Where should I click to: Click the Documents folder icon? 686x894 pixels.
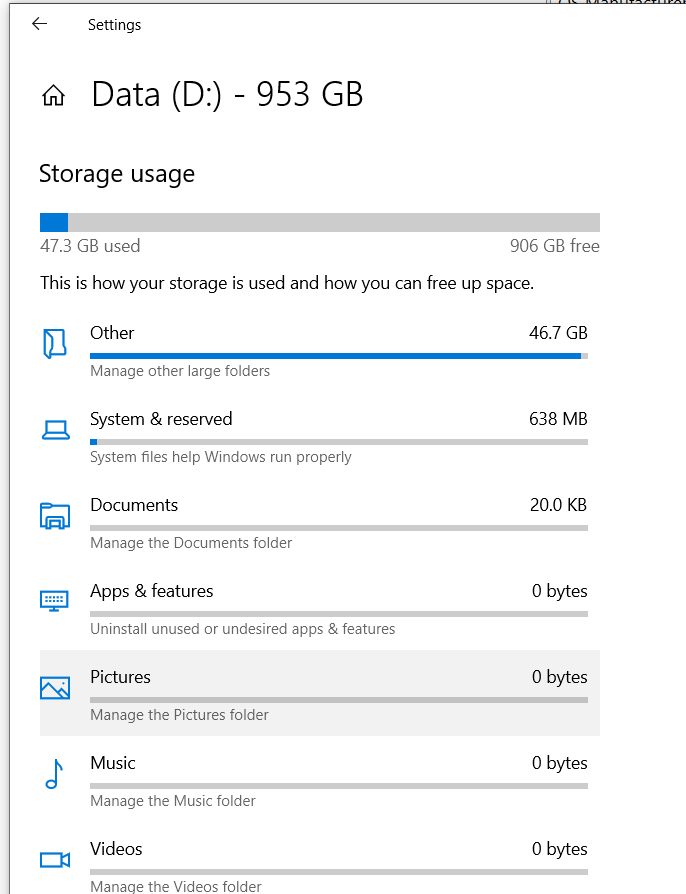57,514
